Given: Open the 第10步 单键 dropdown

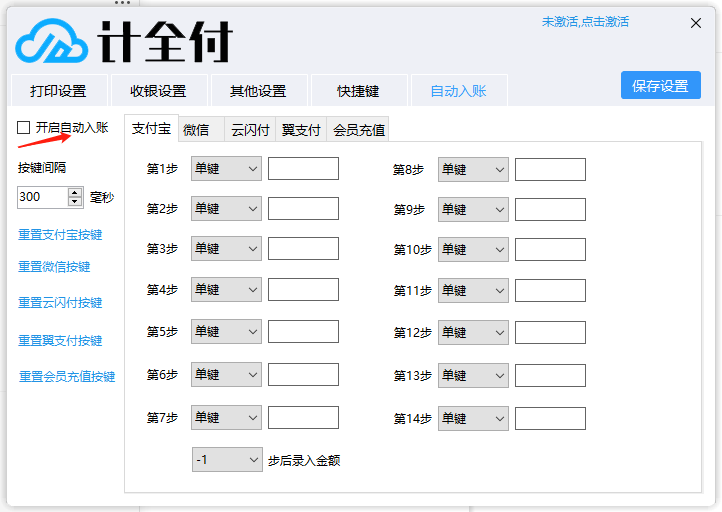Looking at the screenshot, I should pos(473,250).
